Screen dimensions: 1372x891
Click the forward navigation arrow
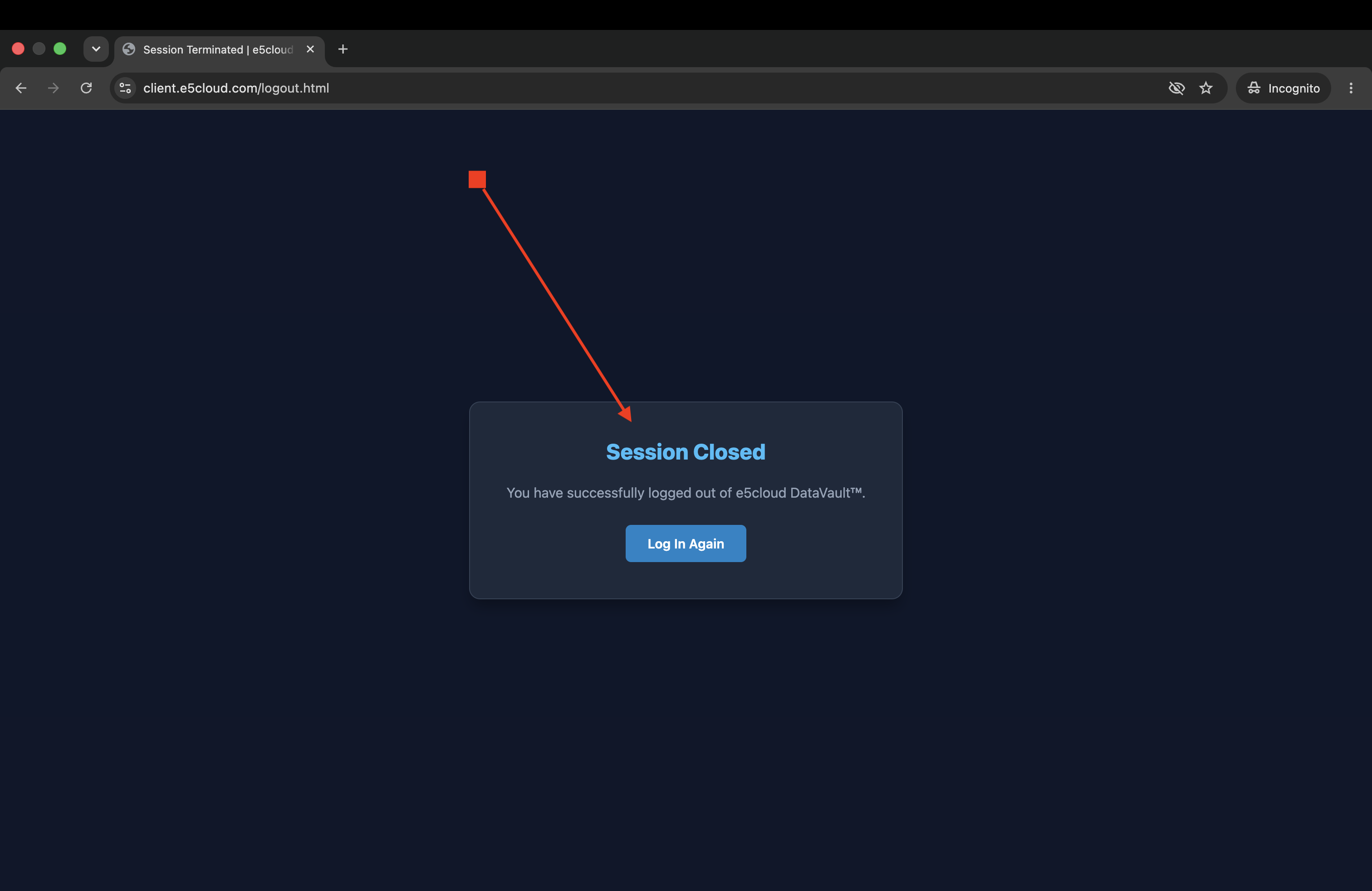(x=53, y=88)
